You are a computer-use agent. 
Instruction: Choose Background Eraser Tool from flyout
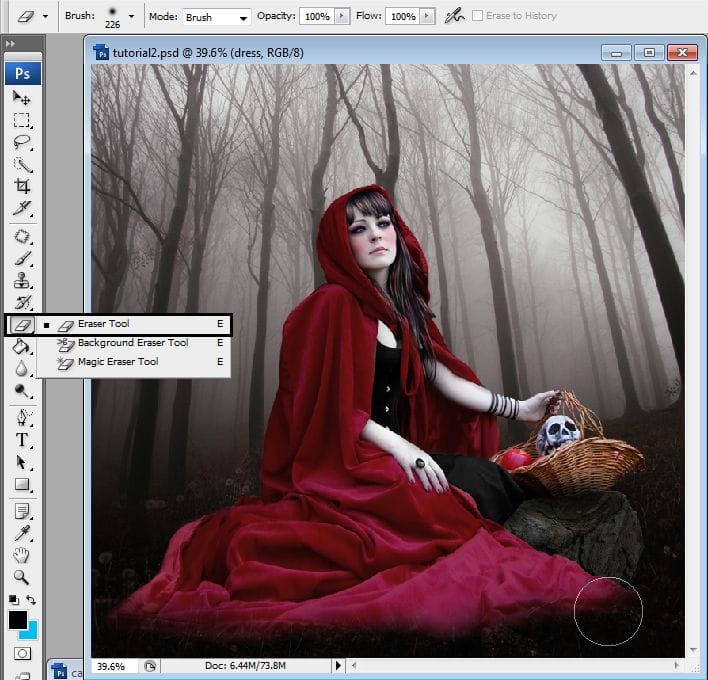tap(133, 343)
